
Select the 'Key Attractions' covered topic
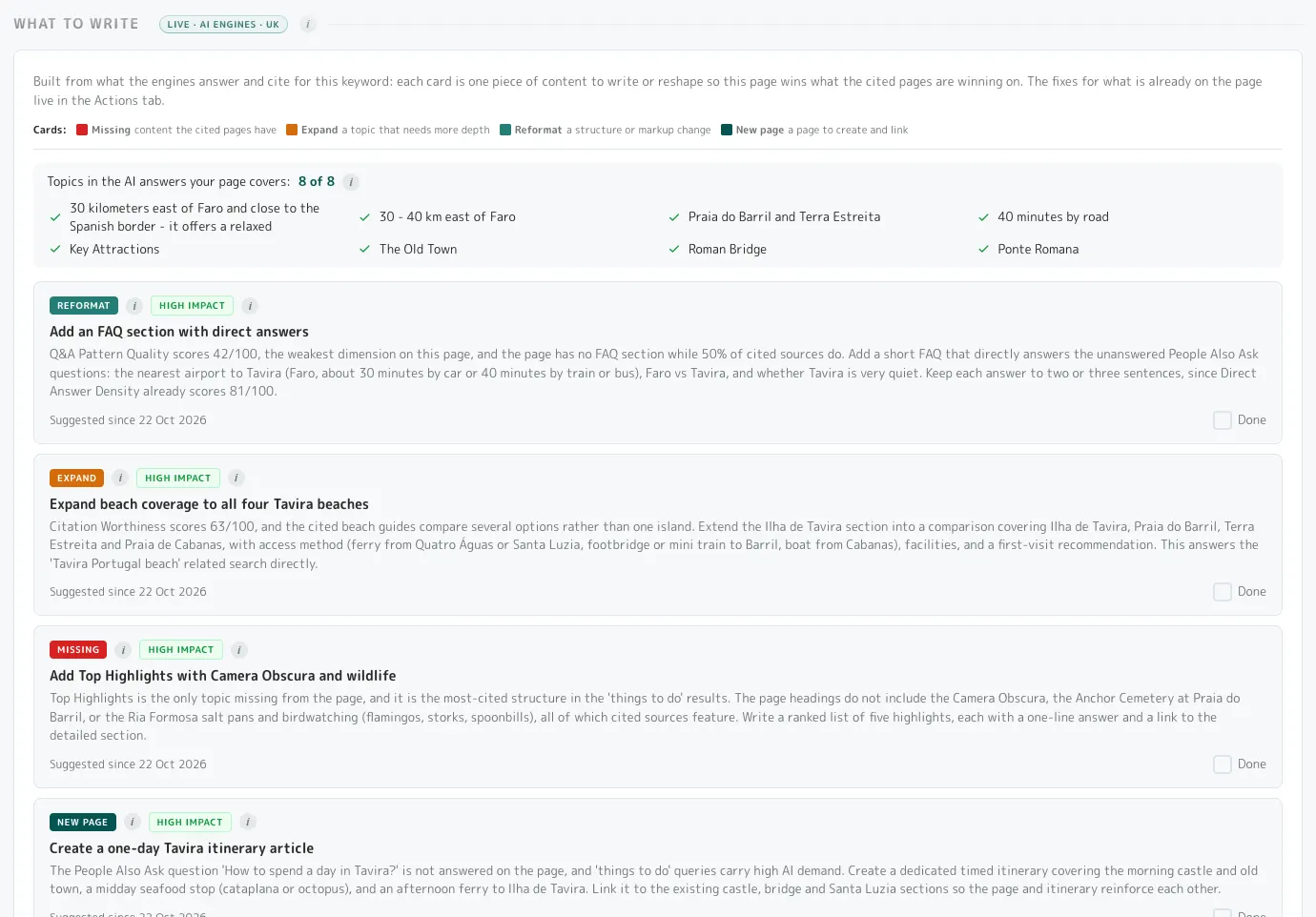tap(114, 250)
